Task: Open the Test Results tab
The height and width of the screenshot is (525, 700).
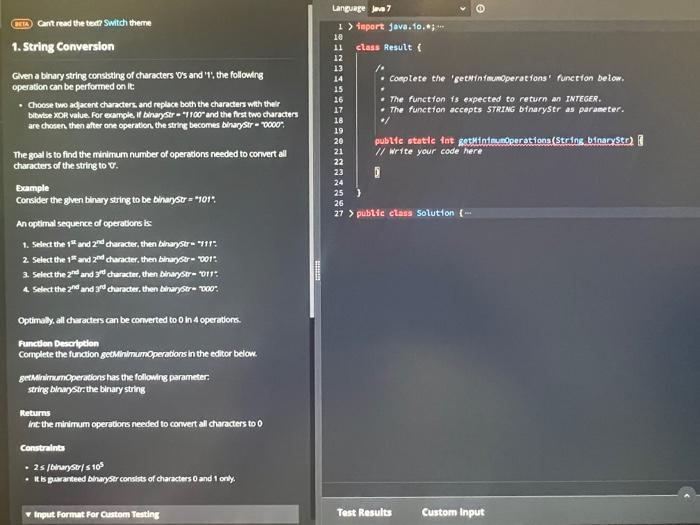Action: [364, 512]
